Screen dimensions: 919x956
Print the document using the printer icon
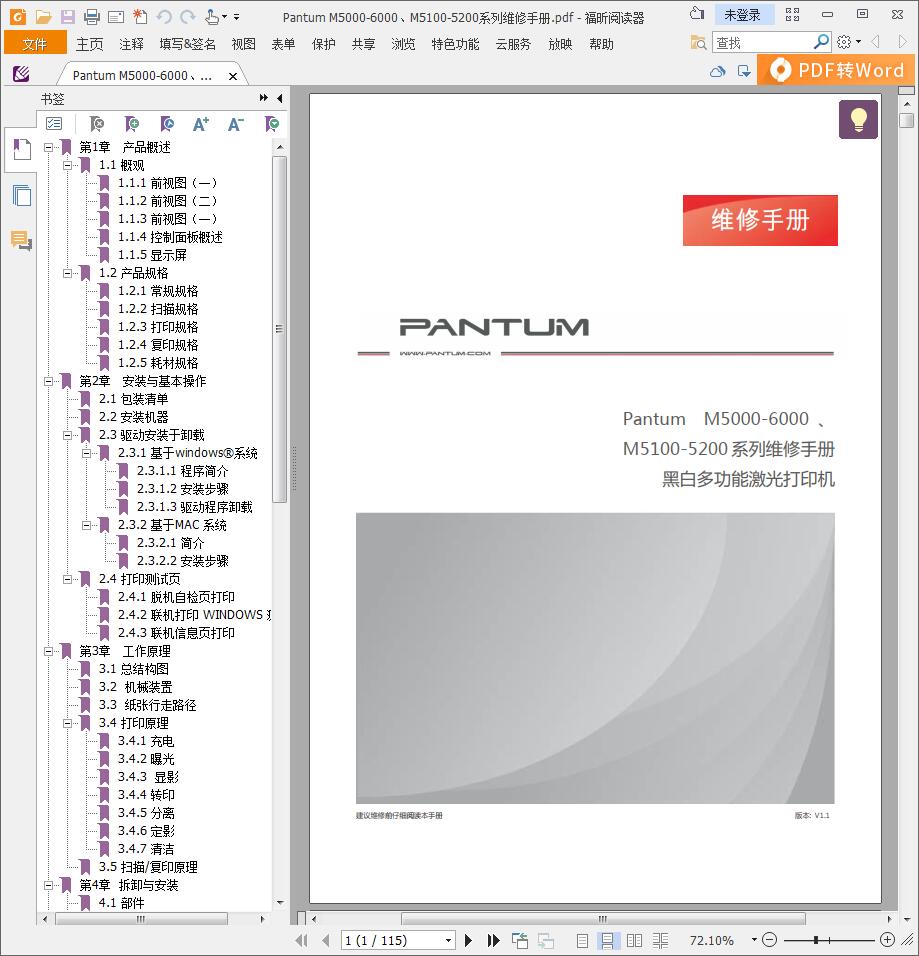coord(91,16)
